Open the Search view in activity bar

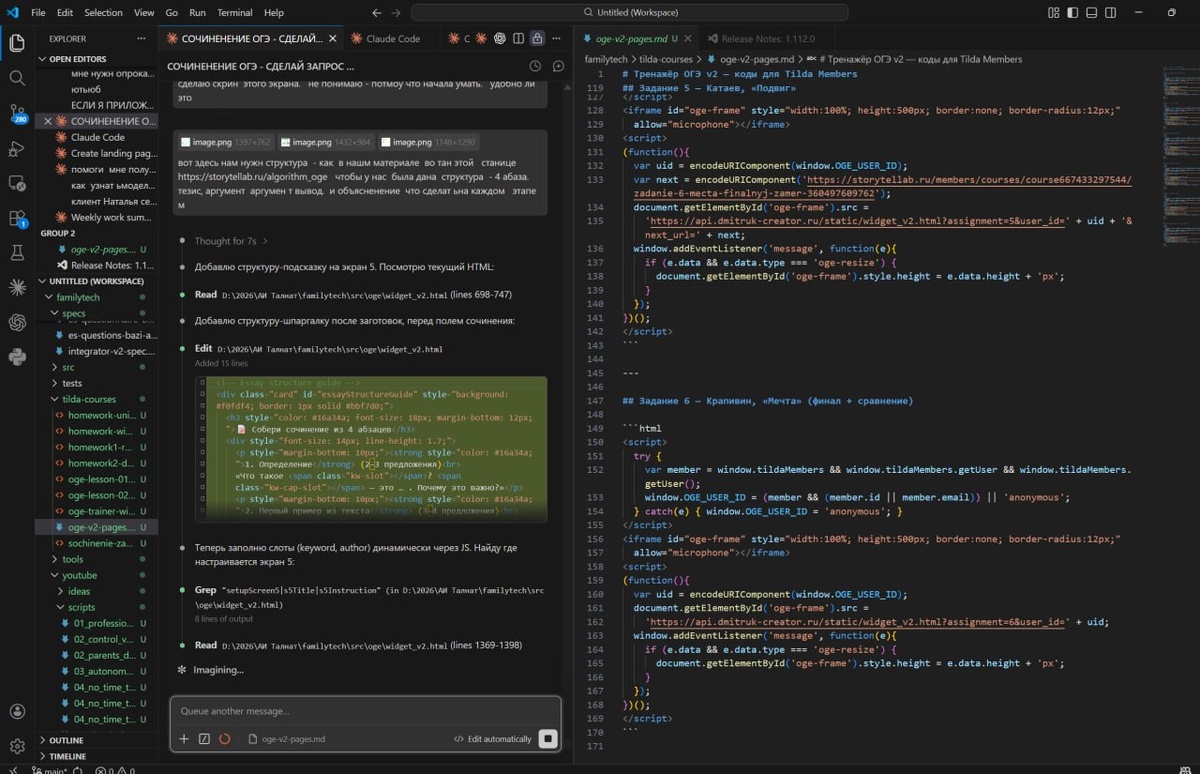pyautogui.click(x=17, y=78)
